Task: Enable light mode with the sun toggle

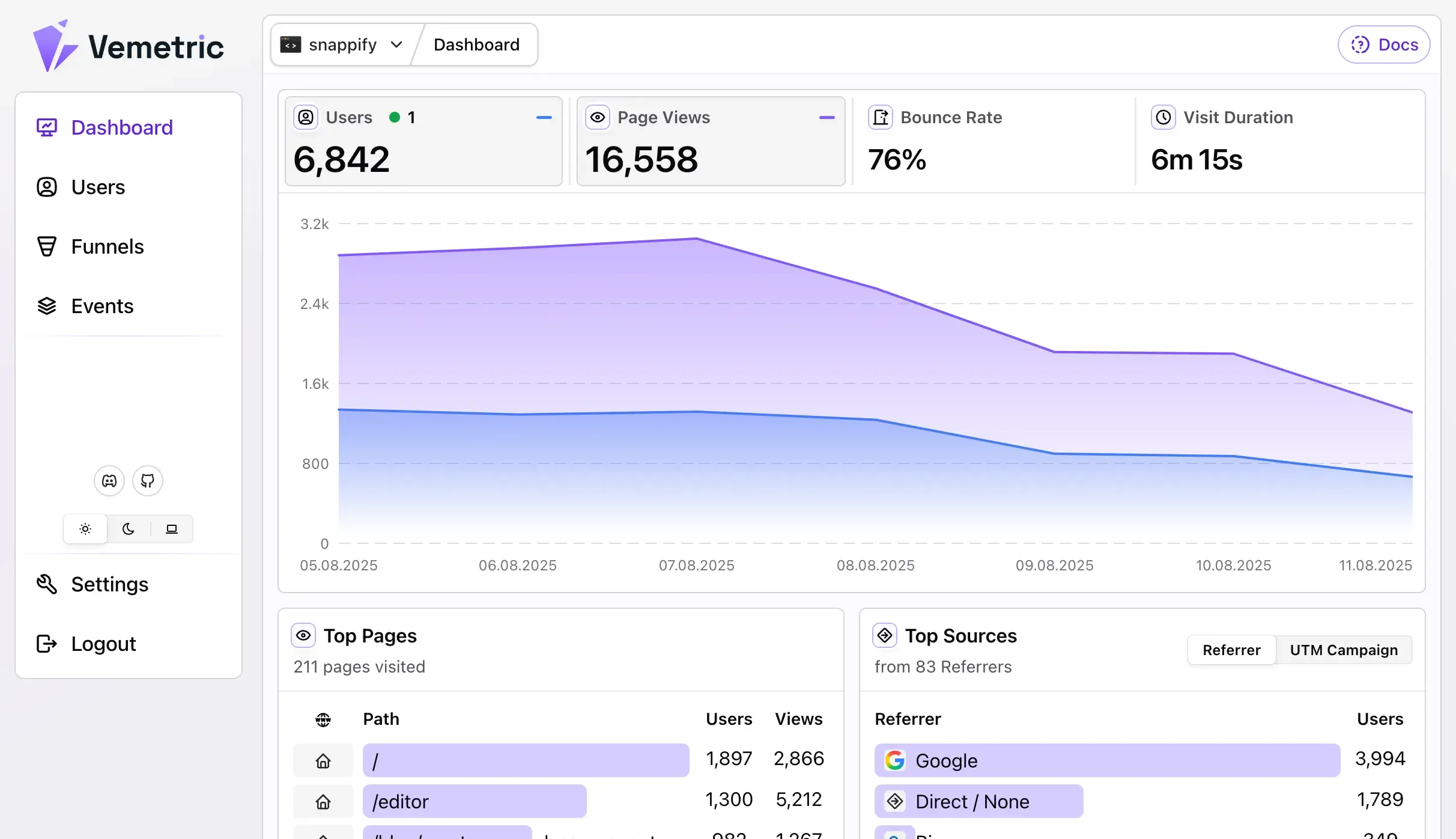Action: tap(85, 528)
